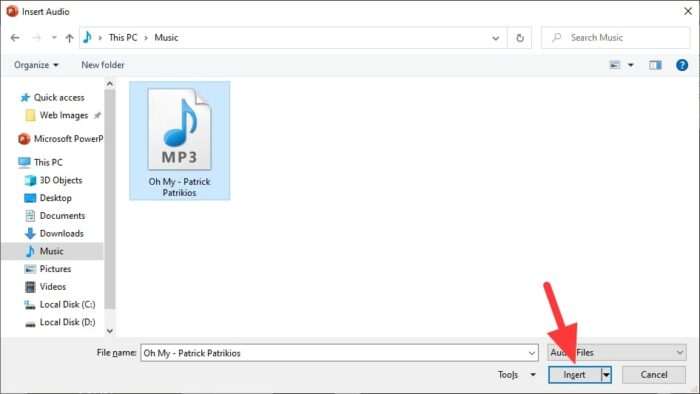The width and height of the screenshot is (700, 394).
Task: Select This PC in navigation tree
Action: pyautogui.click(x=48, y=162)
